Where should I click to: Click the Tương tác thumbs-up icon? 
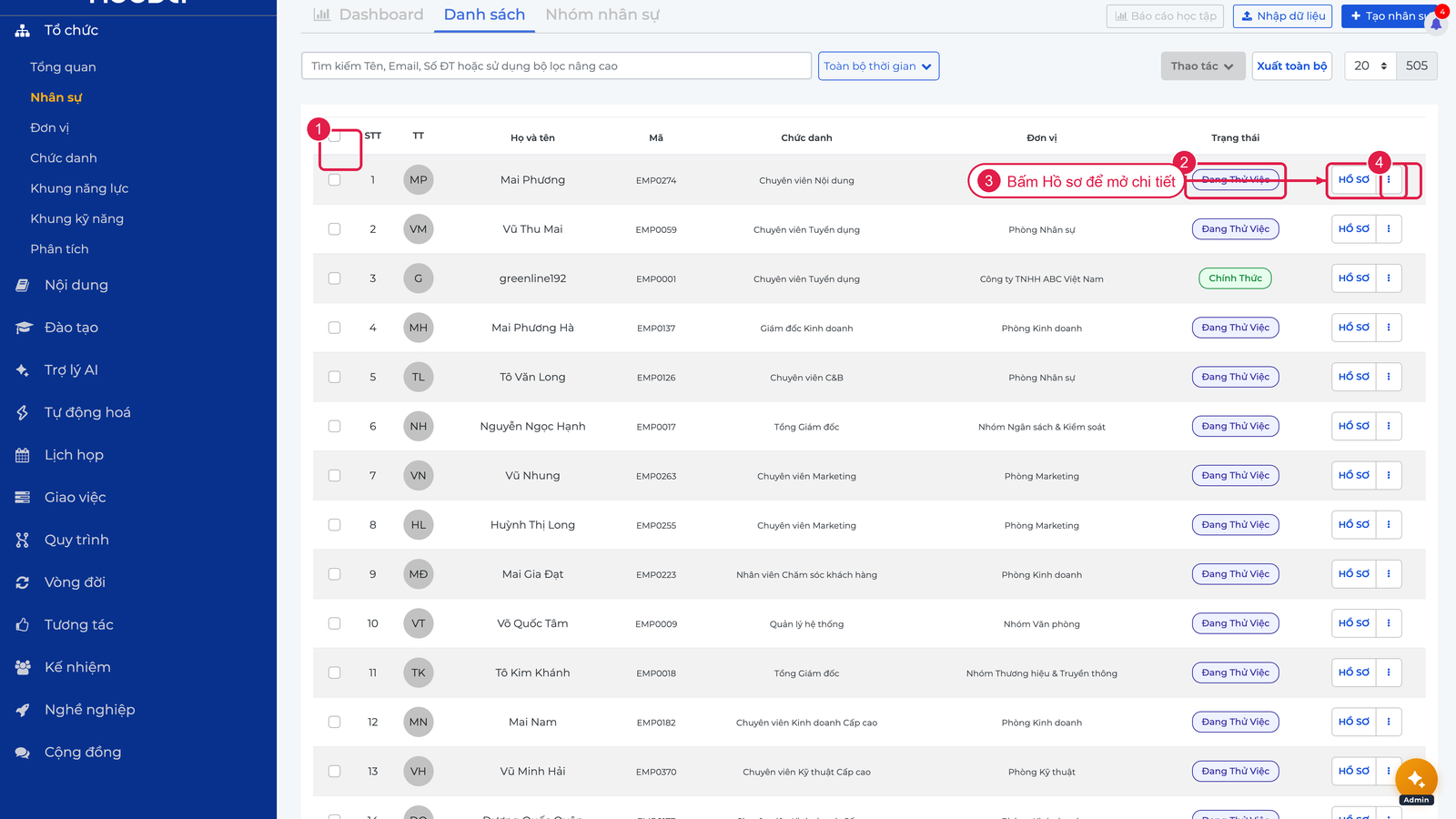click(x=23, y=625)
